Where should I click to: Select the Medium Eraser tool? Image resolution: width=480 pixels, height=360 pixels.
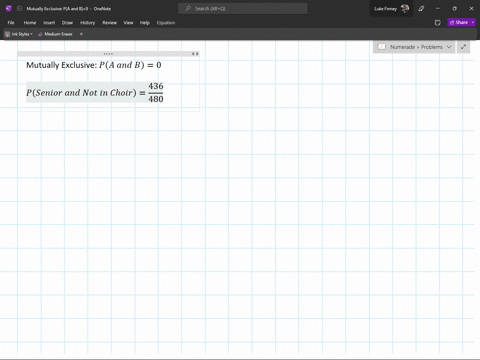coord(55,34)
